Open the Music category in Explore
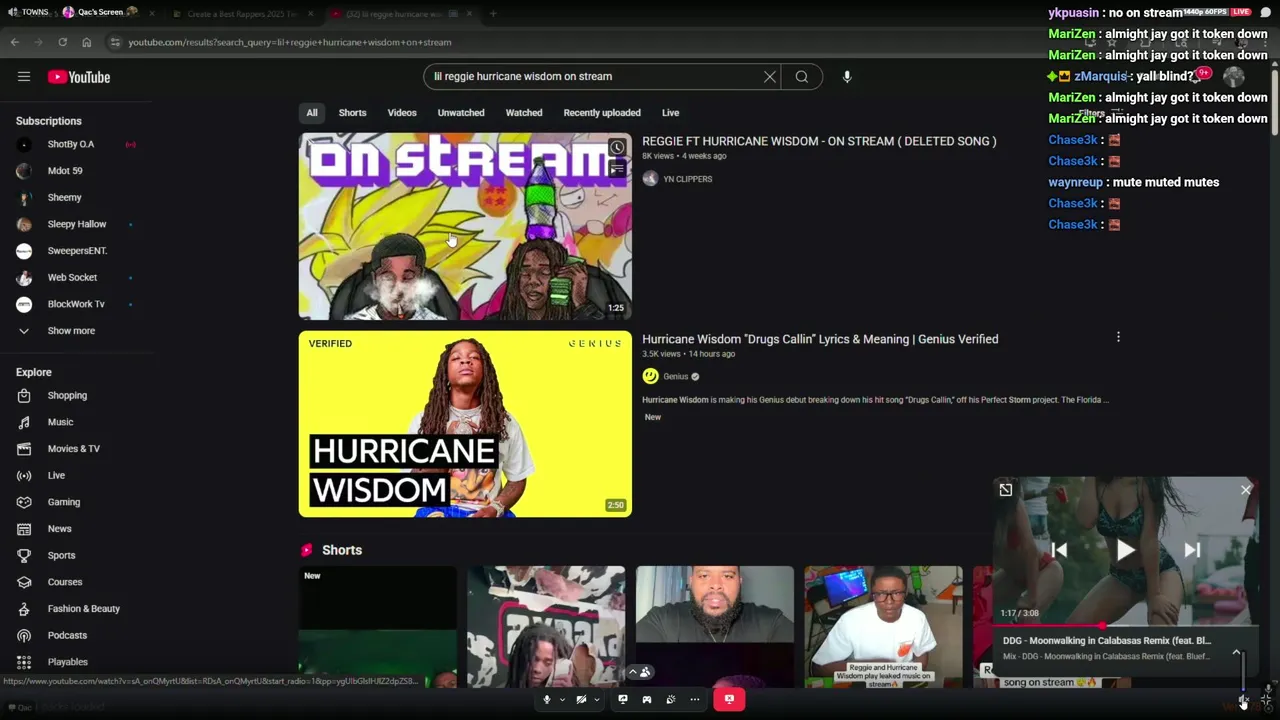The width and height of the screenshot is (1280, 720). (60, 422)
